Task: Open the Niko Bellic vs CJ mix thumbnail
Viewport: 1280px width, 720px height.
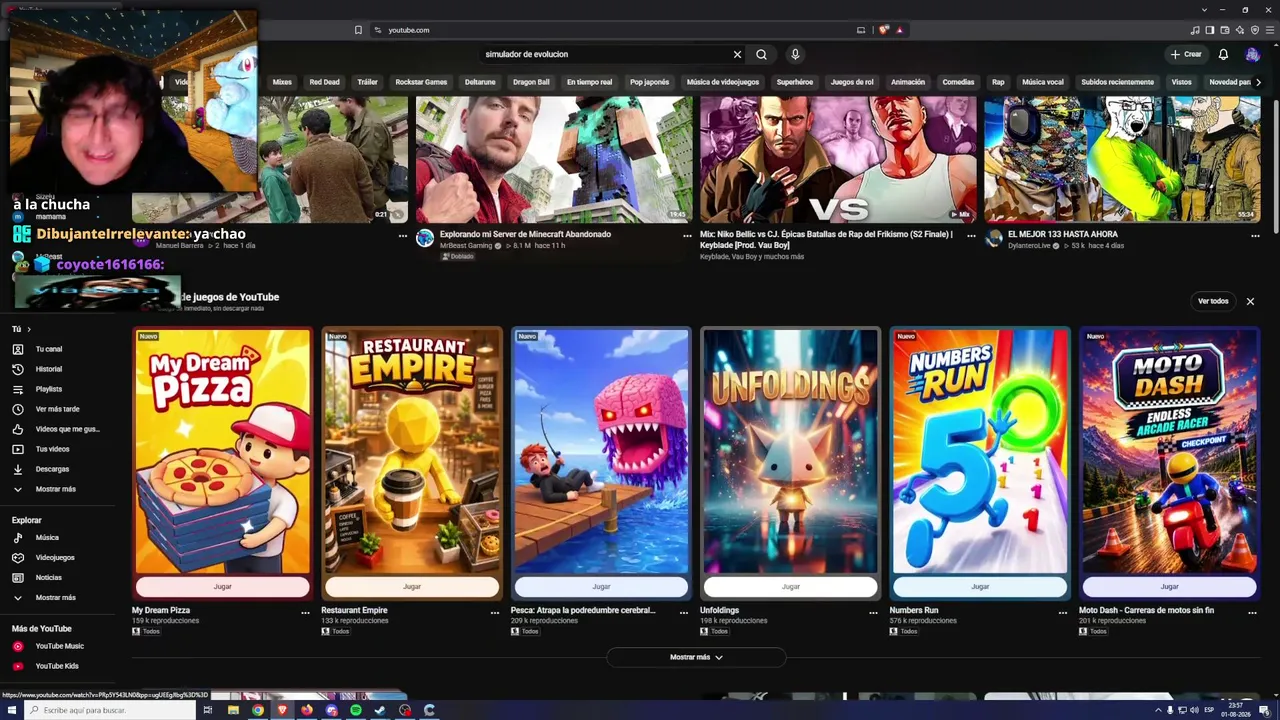Action: (838, 159)
